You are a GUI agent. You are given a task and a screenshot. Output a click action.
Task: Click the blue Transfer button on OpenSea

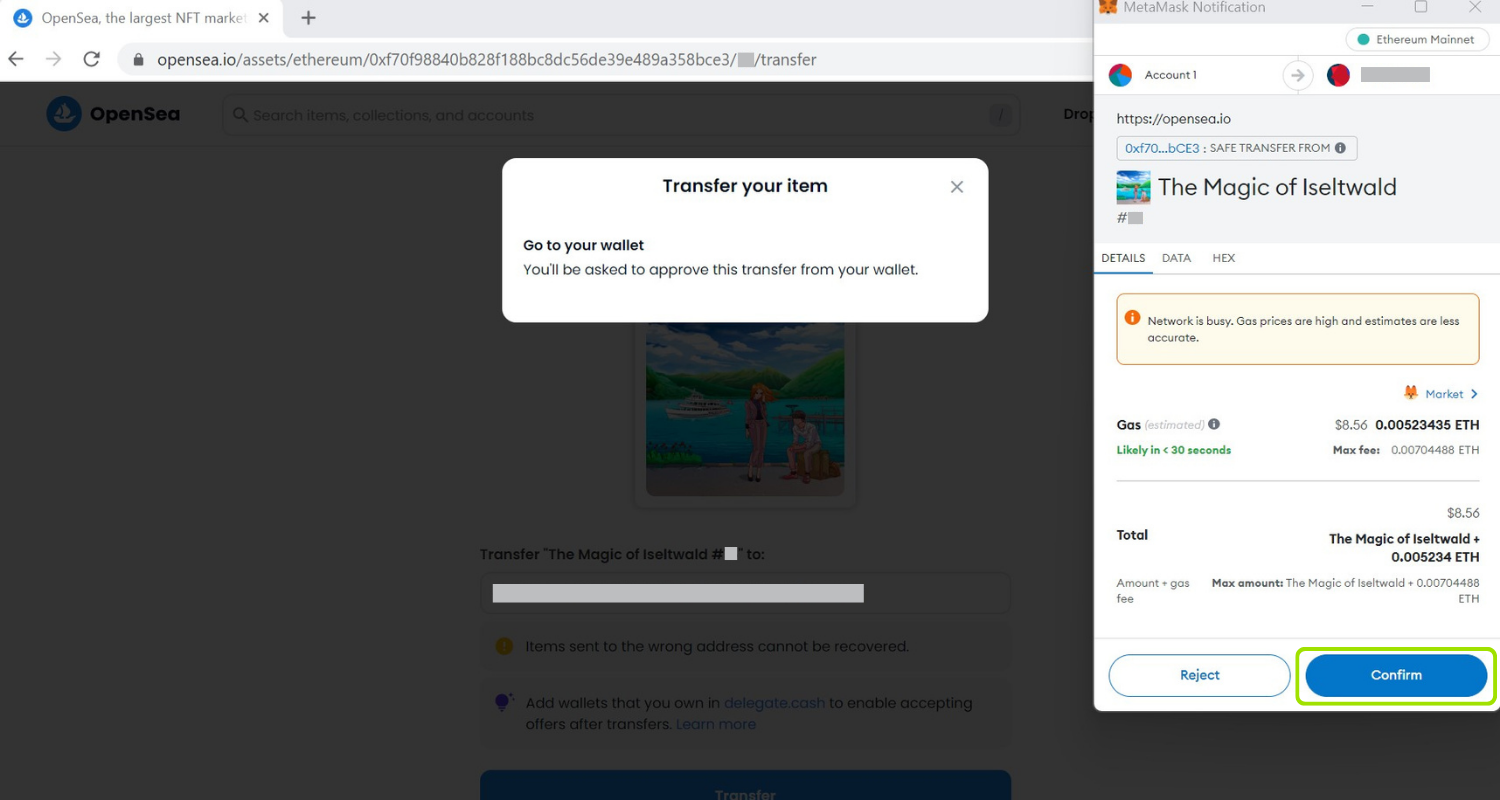tap(745, 786)
